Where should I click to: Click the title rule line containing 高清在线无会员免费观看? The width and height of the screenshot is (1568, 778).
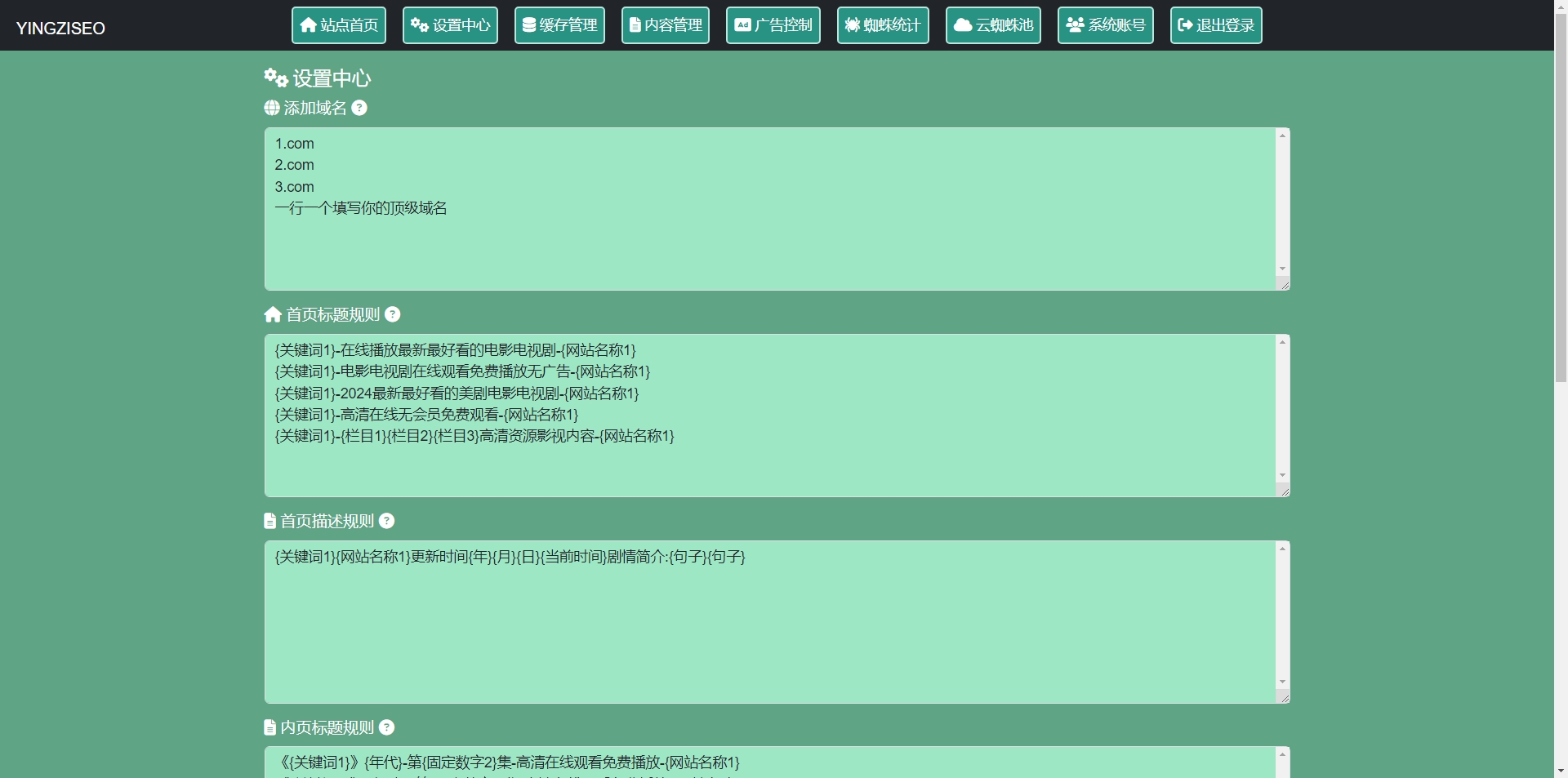pyautogui.click(x=426, y=415)
